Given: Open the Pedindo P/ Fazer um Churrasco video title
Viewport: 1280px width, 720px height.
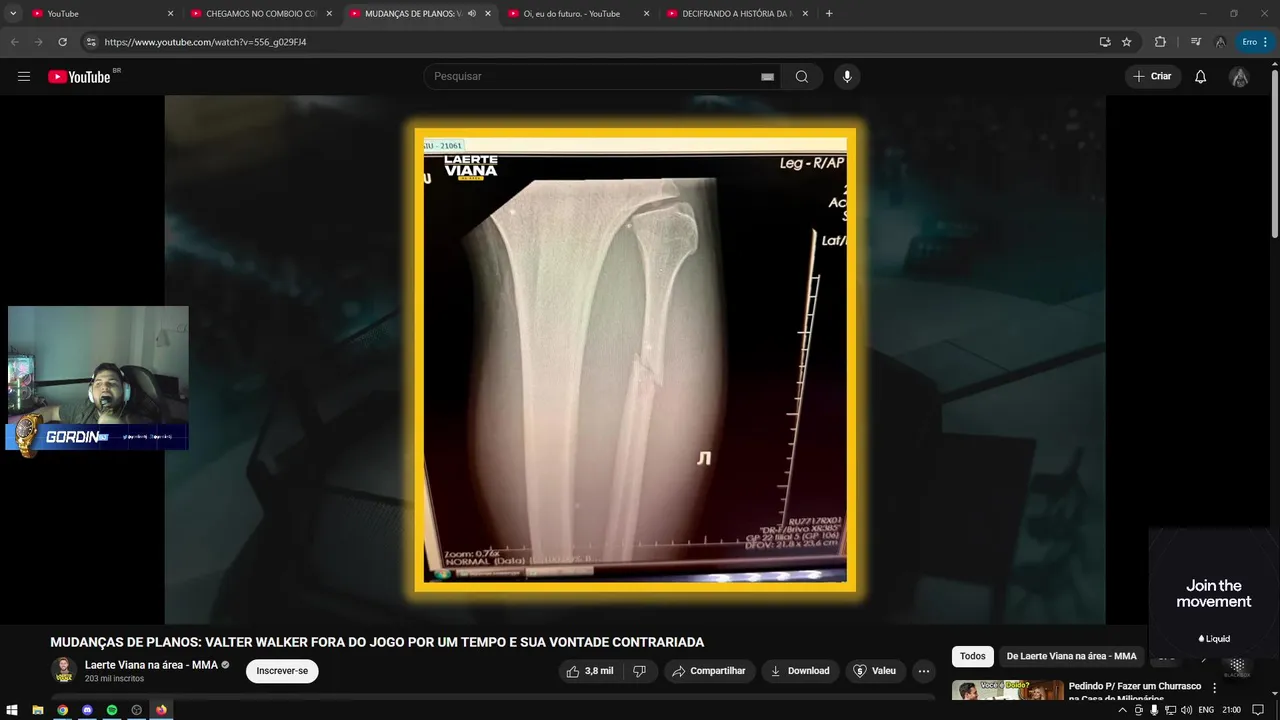Looking at the screenshot, I should (1135, 692).
